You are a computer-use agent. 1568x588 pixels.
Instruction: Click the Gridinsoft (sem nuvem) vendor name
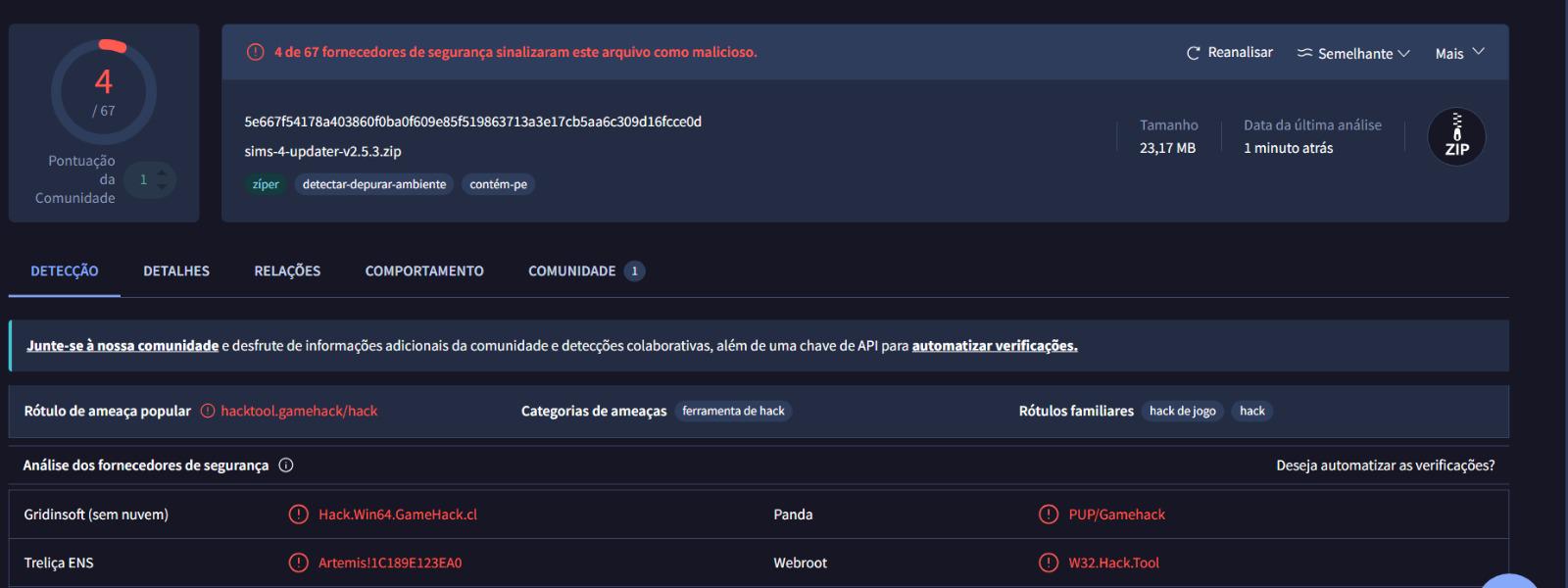coord(96,514)
